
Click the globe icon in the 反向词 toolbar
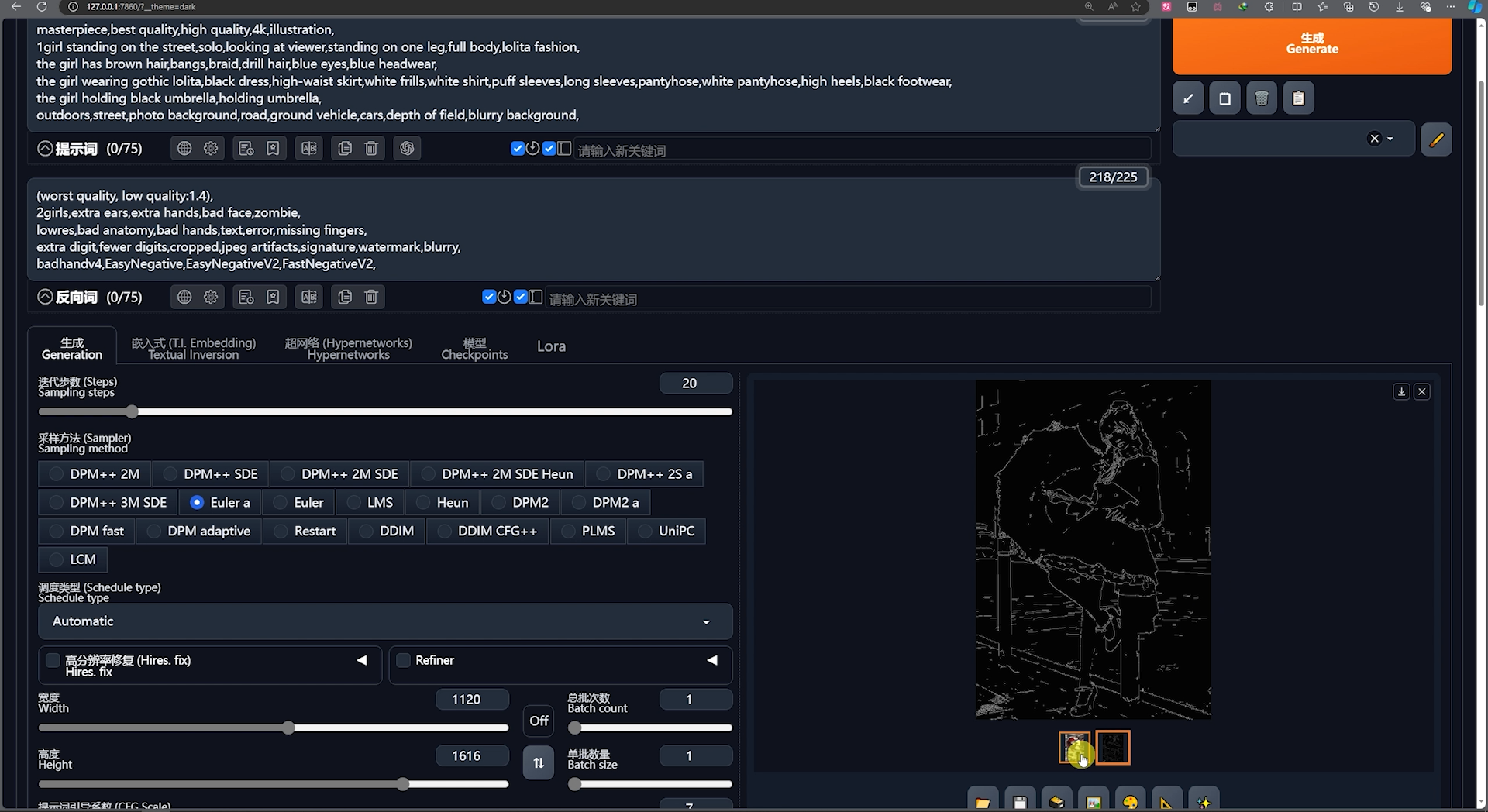click(x=184, y=297)
